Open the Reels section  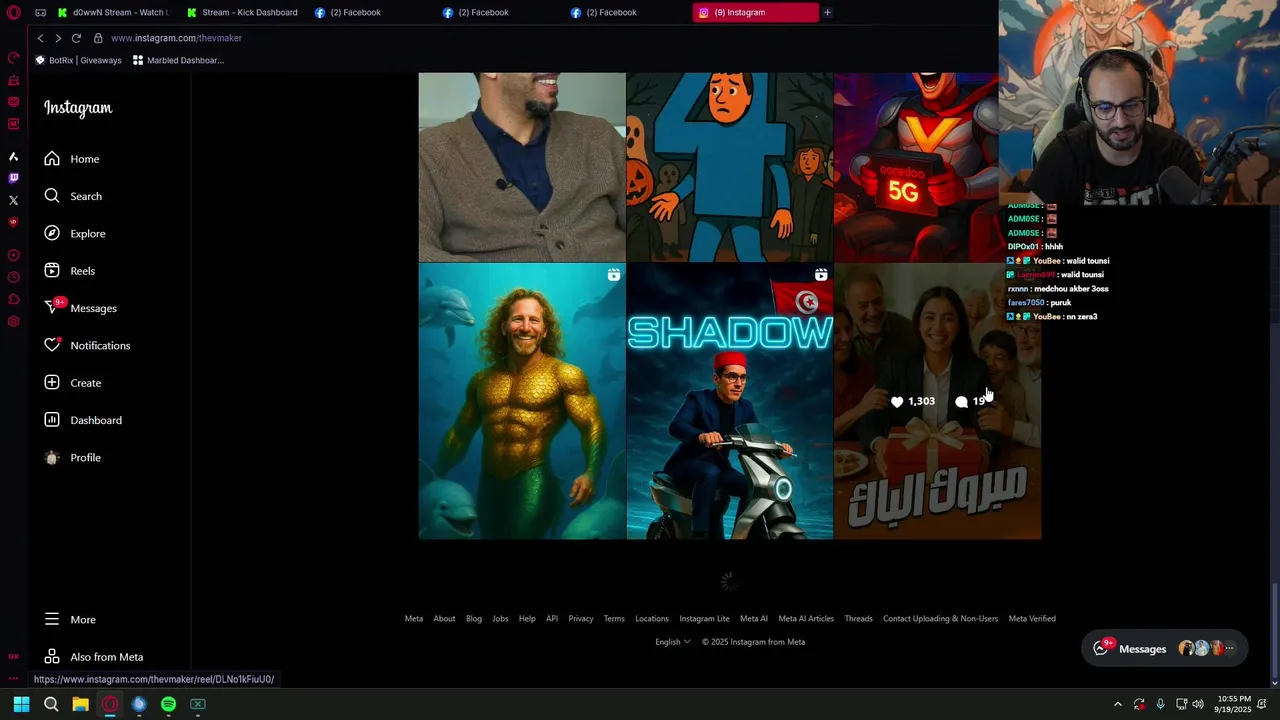click(69, 271)
